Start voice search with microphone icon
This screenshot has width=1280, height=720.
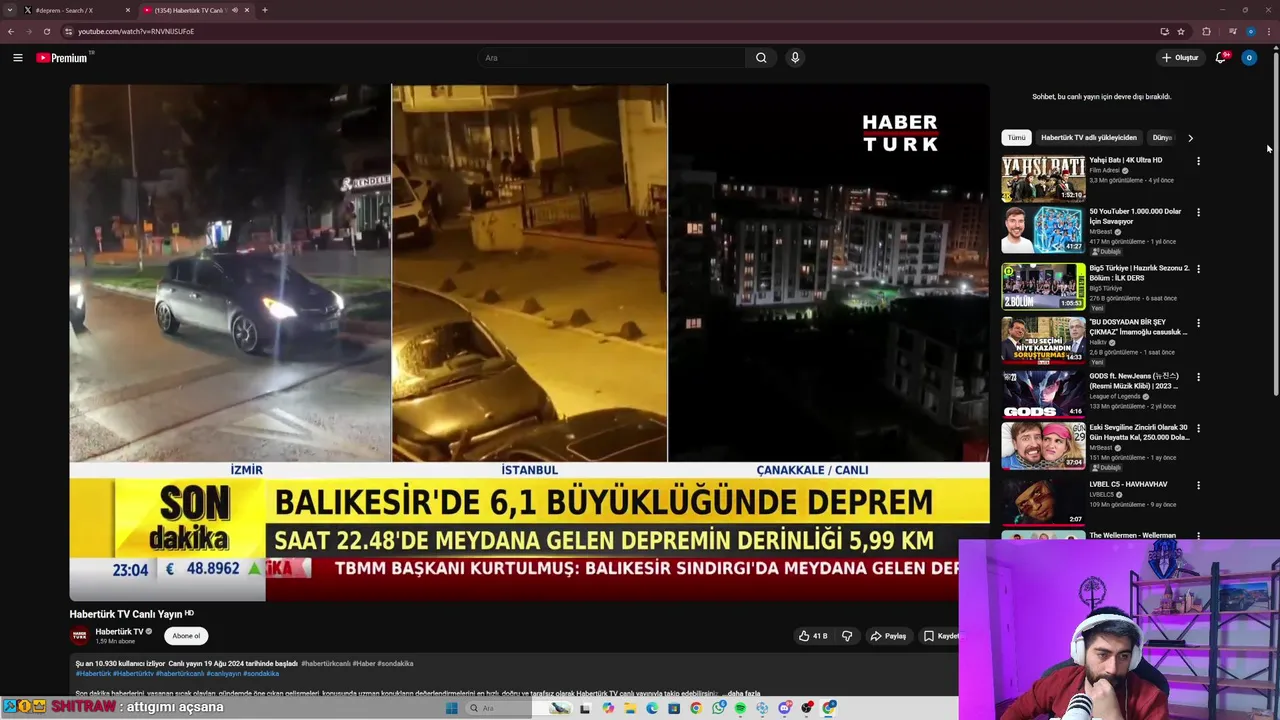coord(795,58)
